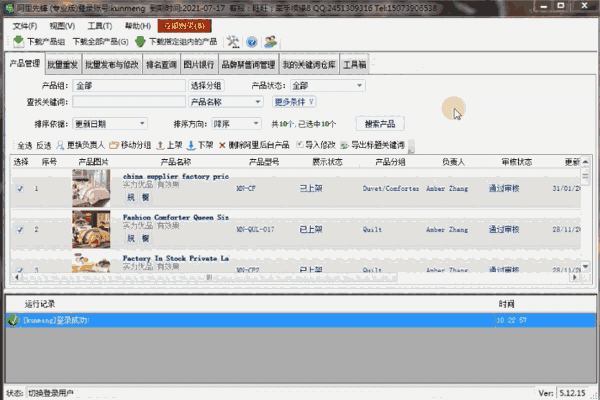The image size is (600, 400).
Task: Click the product image thumbnail in row 1
Action: (91, 188)
